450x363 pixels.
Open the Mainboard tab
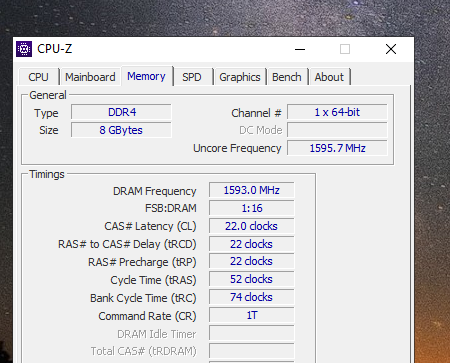point(90,77)
